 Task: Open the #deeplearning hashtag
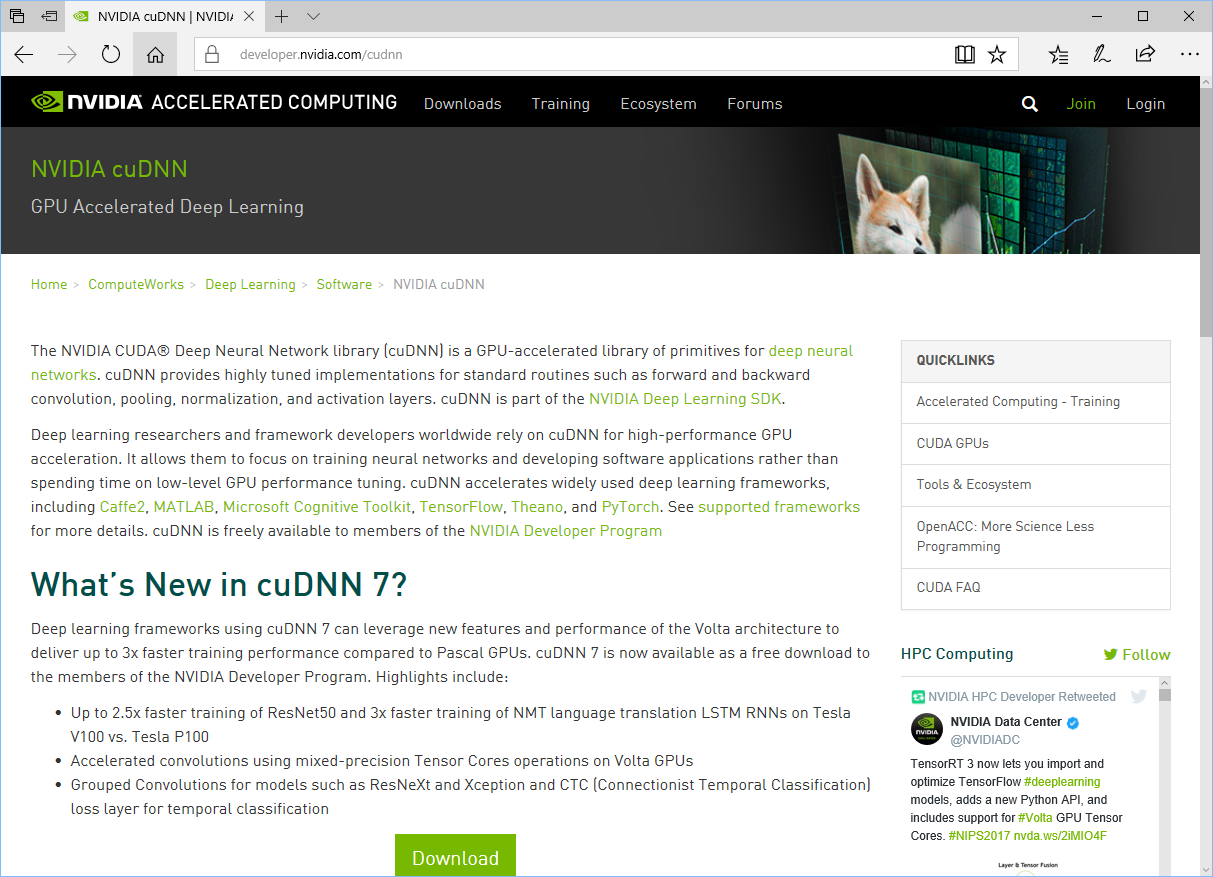pos(1062,781)
